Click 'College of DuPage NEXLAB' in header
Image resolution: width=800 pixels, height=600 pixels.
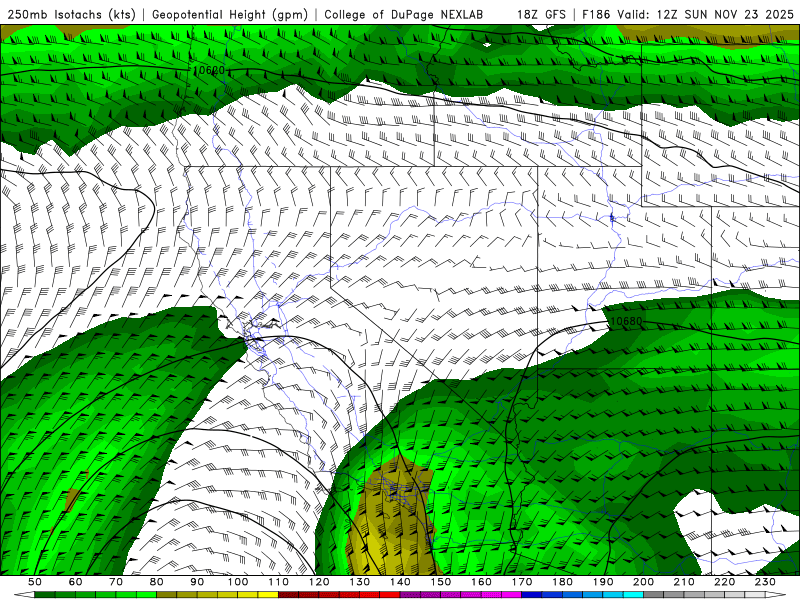tap(404, 14)
